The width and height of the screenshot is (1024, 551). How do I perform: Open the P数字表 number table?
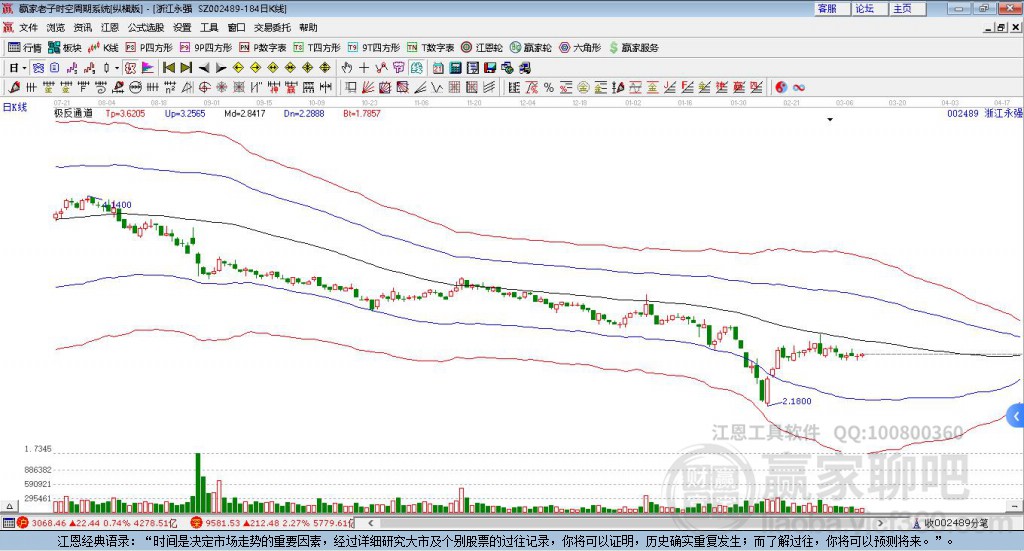coord(263,48)
